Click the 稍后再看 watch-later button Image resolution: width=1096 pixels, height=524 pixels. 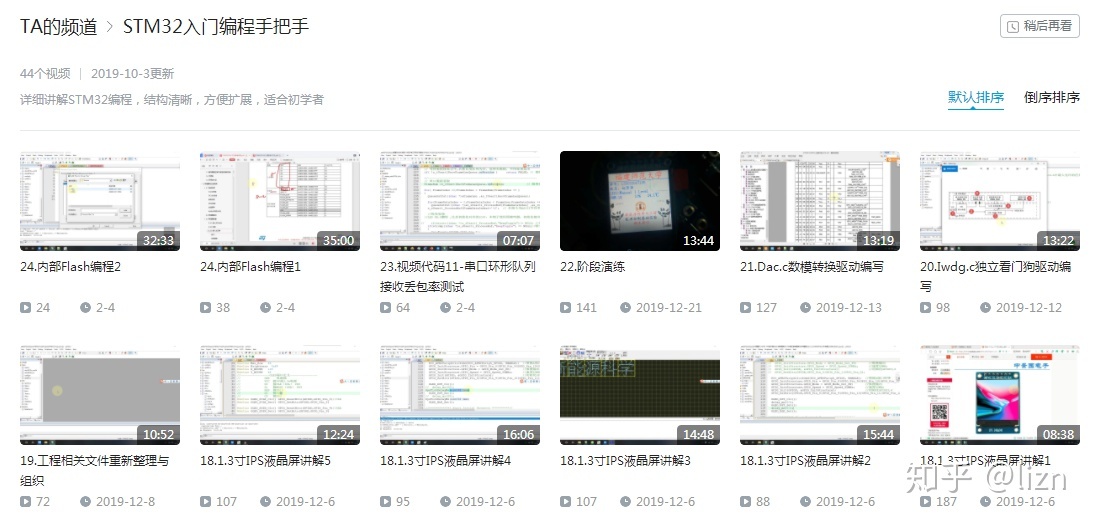1040,26
